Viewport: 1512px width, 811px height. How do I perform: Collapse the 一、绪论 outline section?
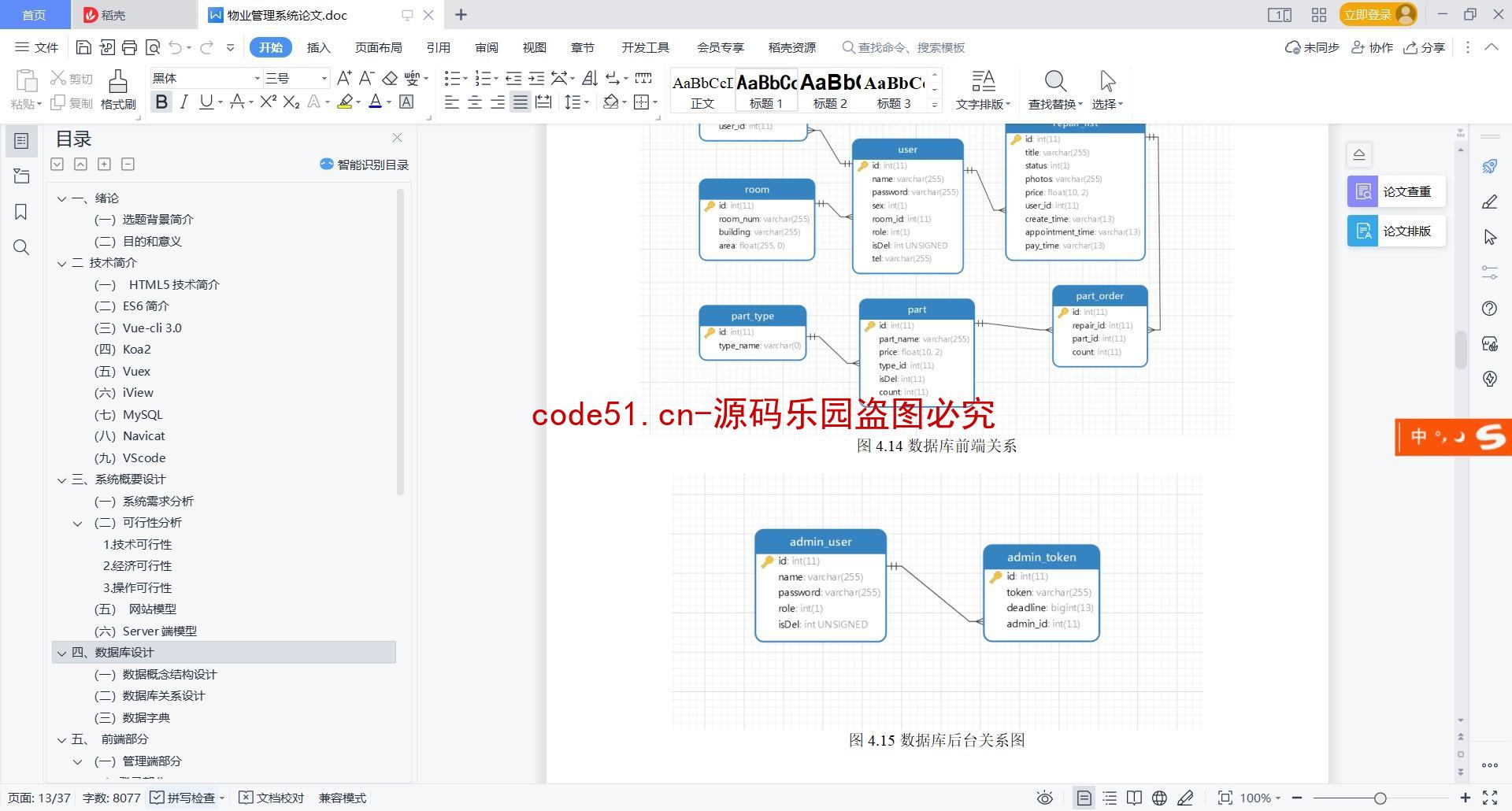(61, 198)
